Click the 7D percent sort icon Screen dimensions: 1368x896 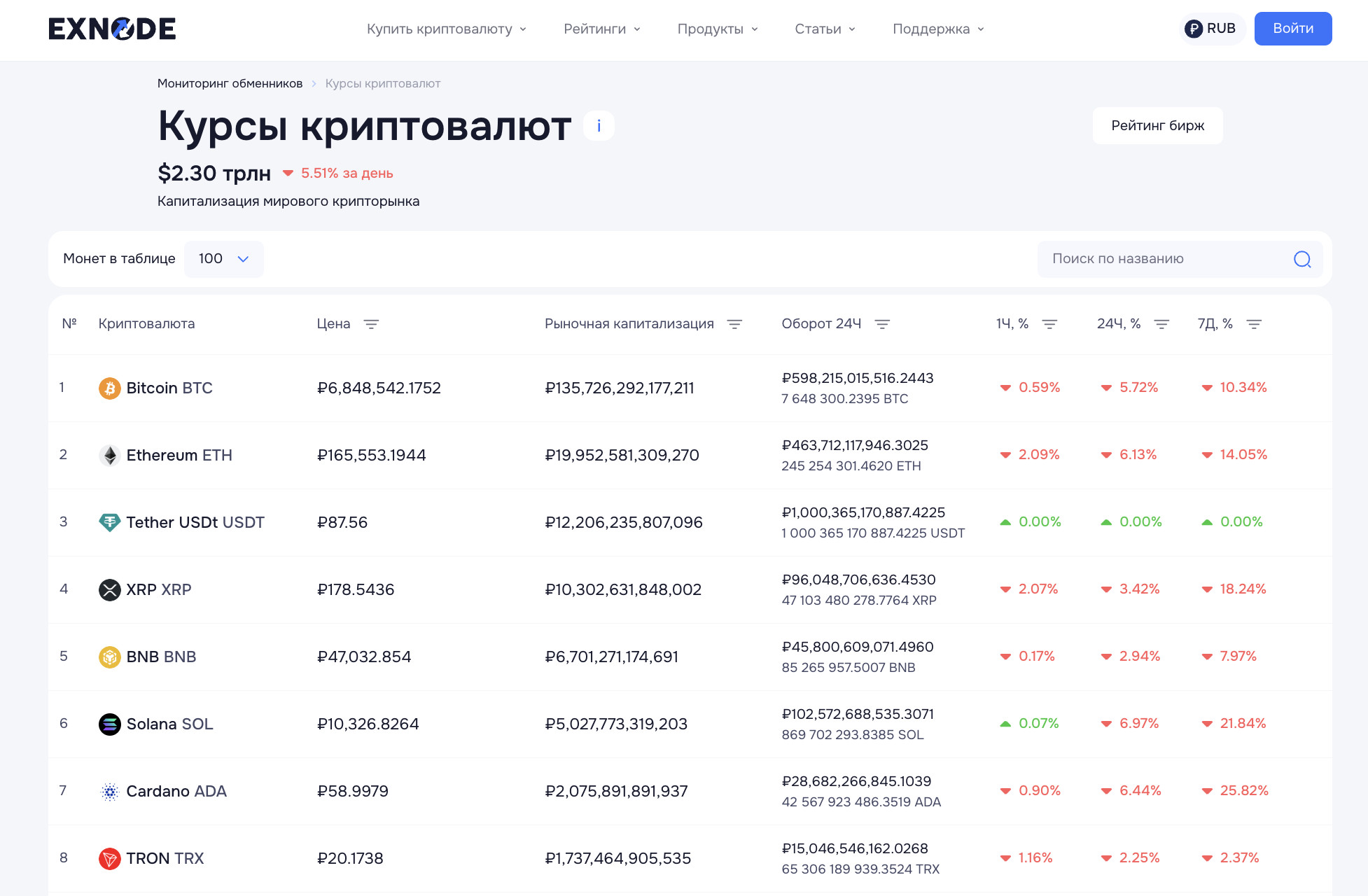coord(1254,324)
